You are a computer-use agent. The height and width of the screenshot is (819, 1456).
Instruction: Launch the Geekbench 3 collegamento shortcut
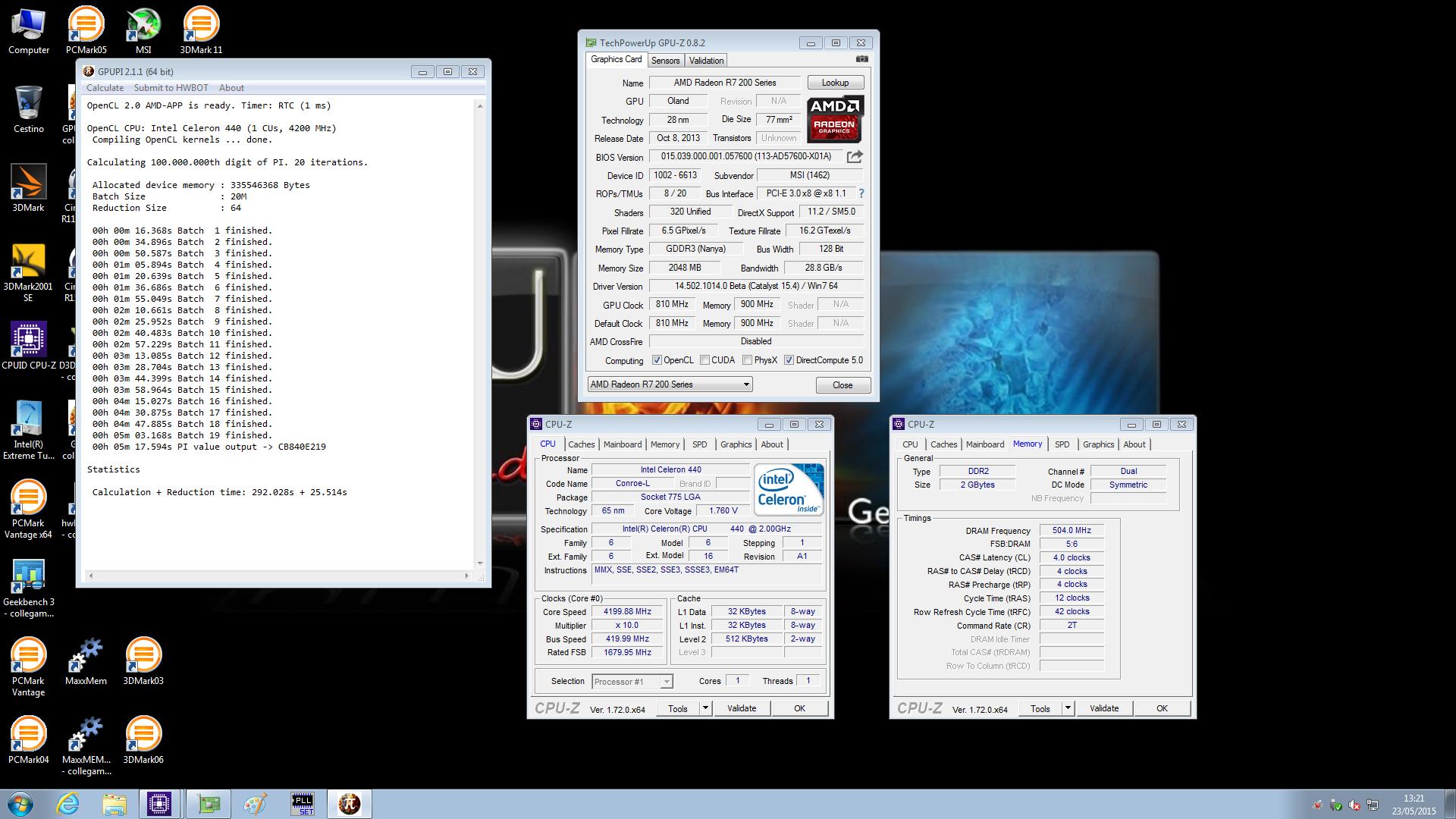[x=29, y=588]
